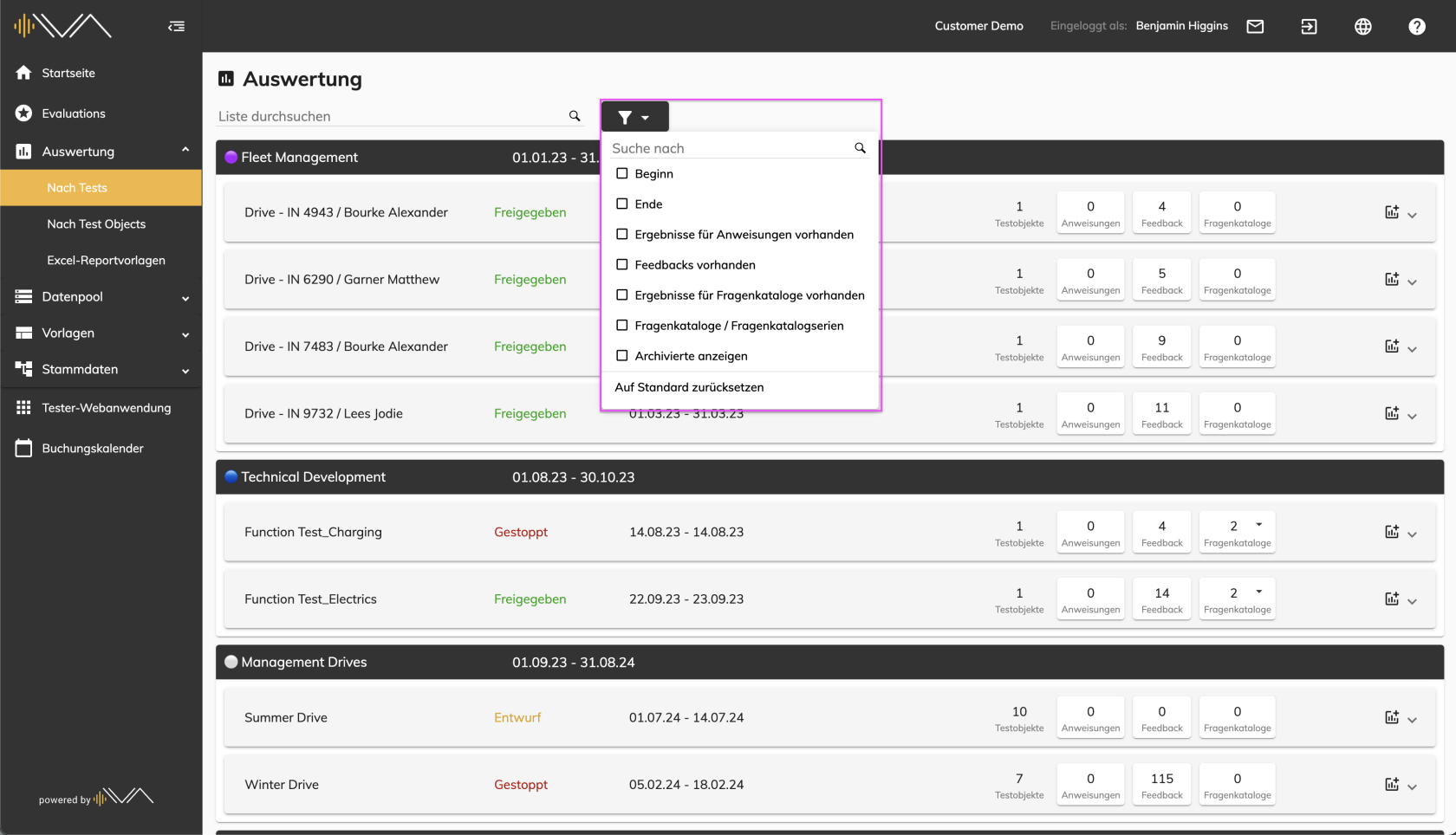Open report icon for Function Test_Electrics
Screen dimensions: 1456x835
pyautogui.click(x=1392, y=599)
